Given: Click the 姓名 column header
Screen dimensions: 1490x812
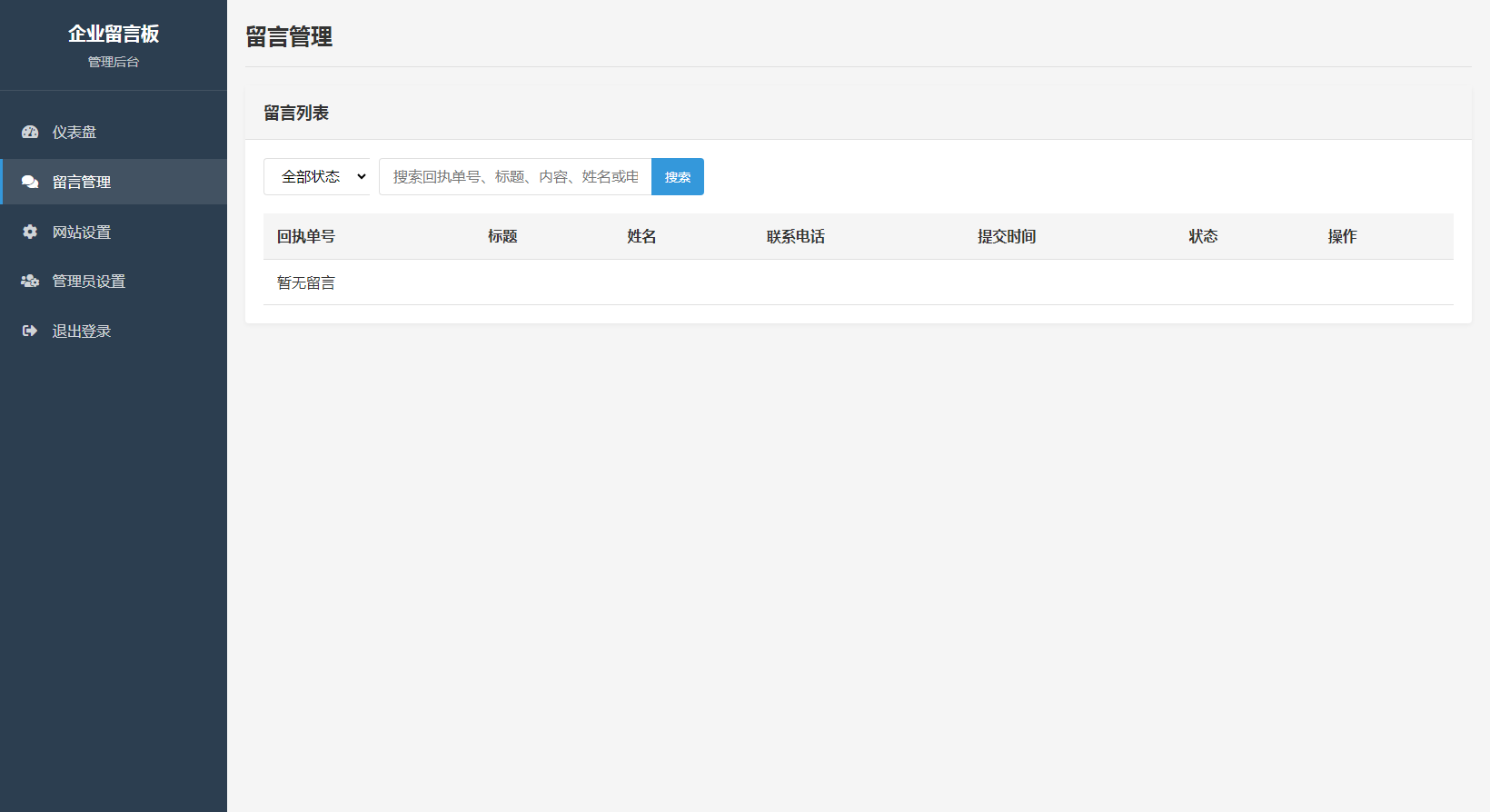Looking at the screenshot, I should click(x=641, y=236).
